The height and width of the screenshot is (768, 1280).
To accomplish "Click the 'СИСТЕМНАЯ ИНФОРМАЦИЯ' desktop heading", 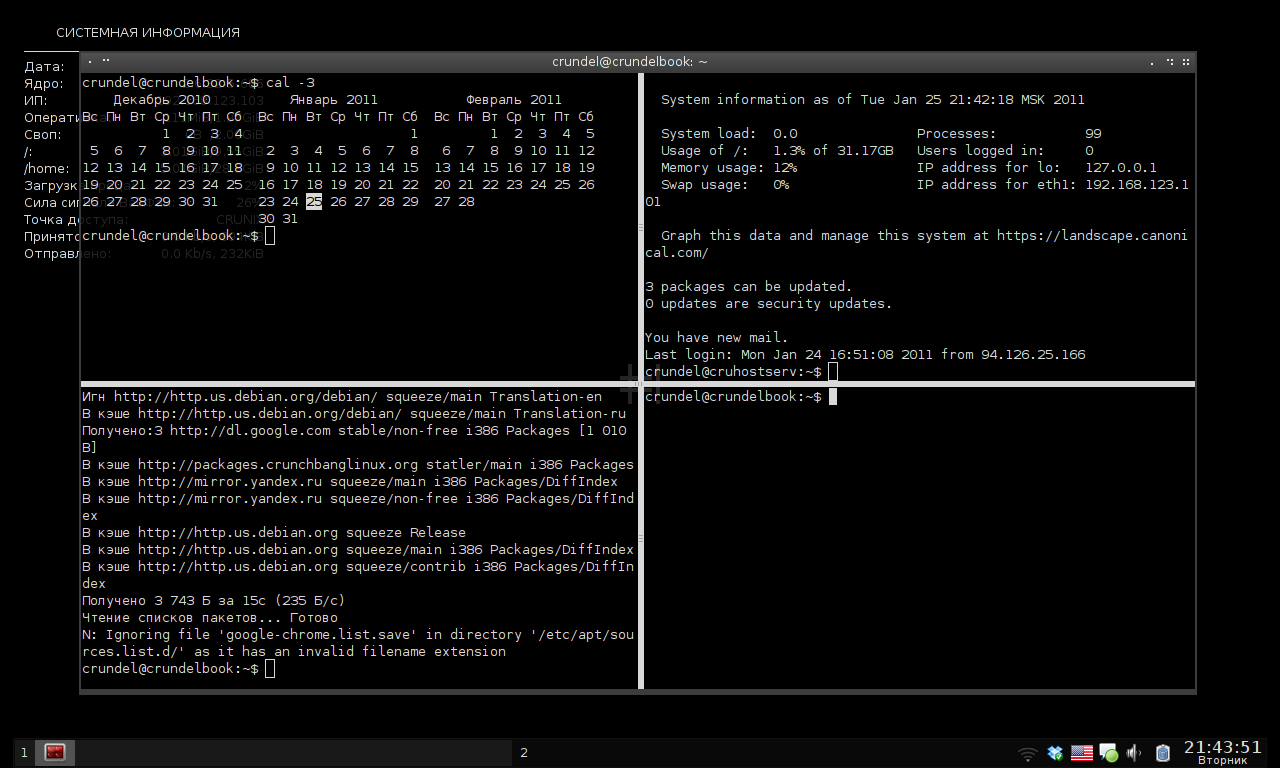I will click(148, 33).
